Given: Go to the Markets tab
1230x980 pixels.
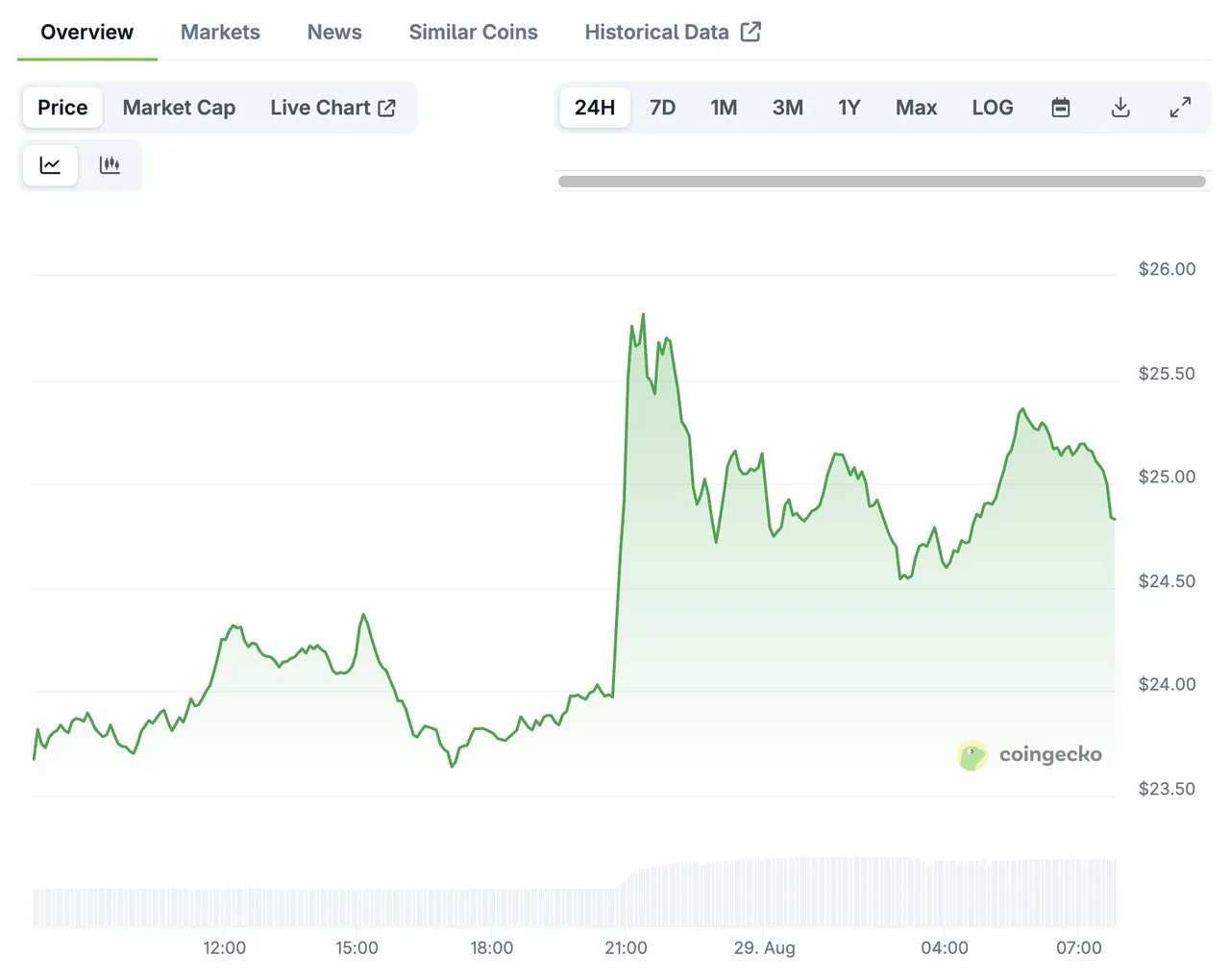Looking at the screenshot, I should click(x=220, y=32).
